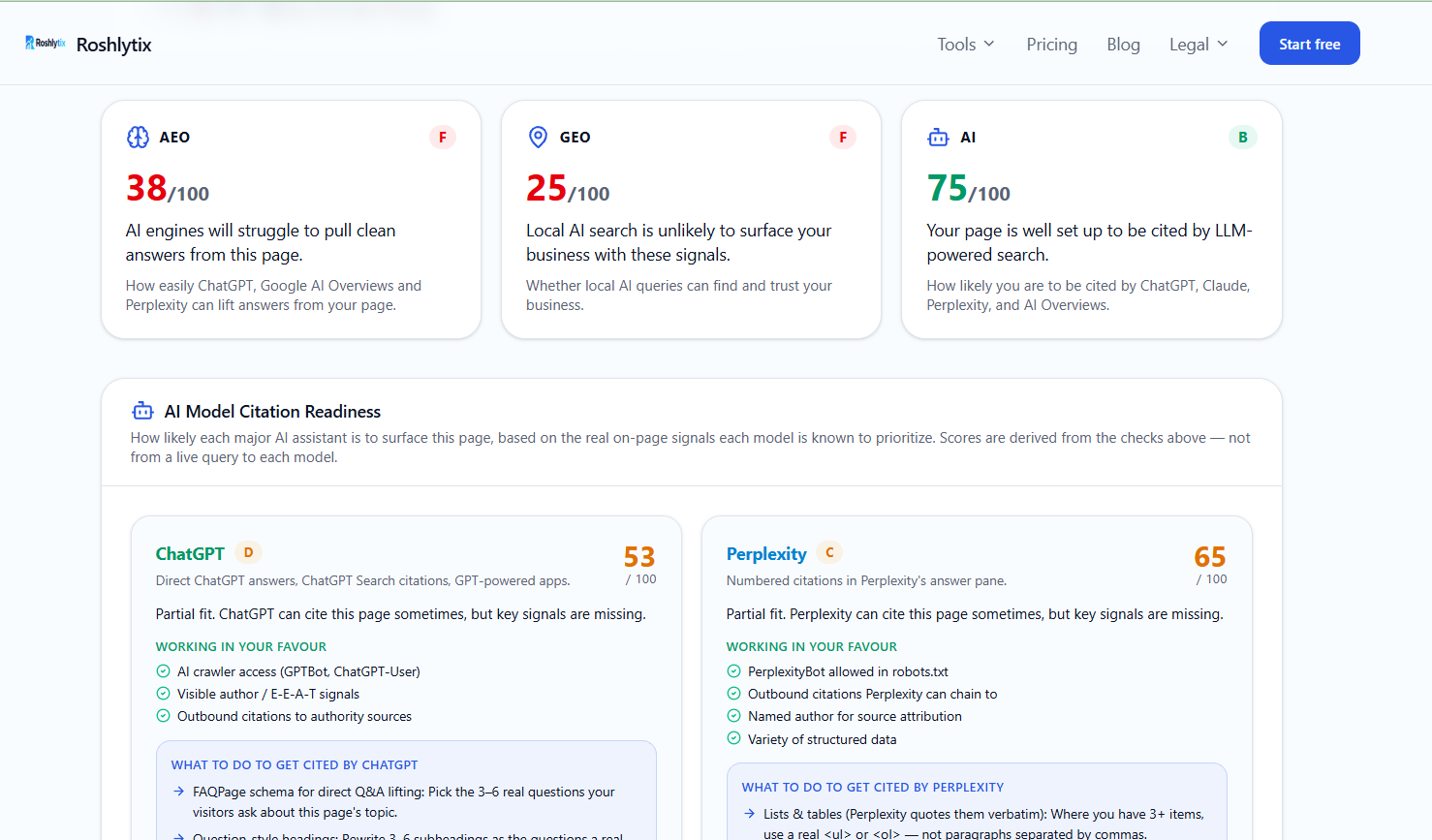Expand the Tools dropdown menu

pos(966,44)
